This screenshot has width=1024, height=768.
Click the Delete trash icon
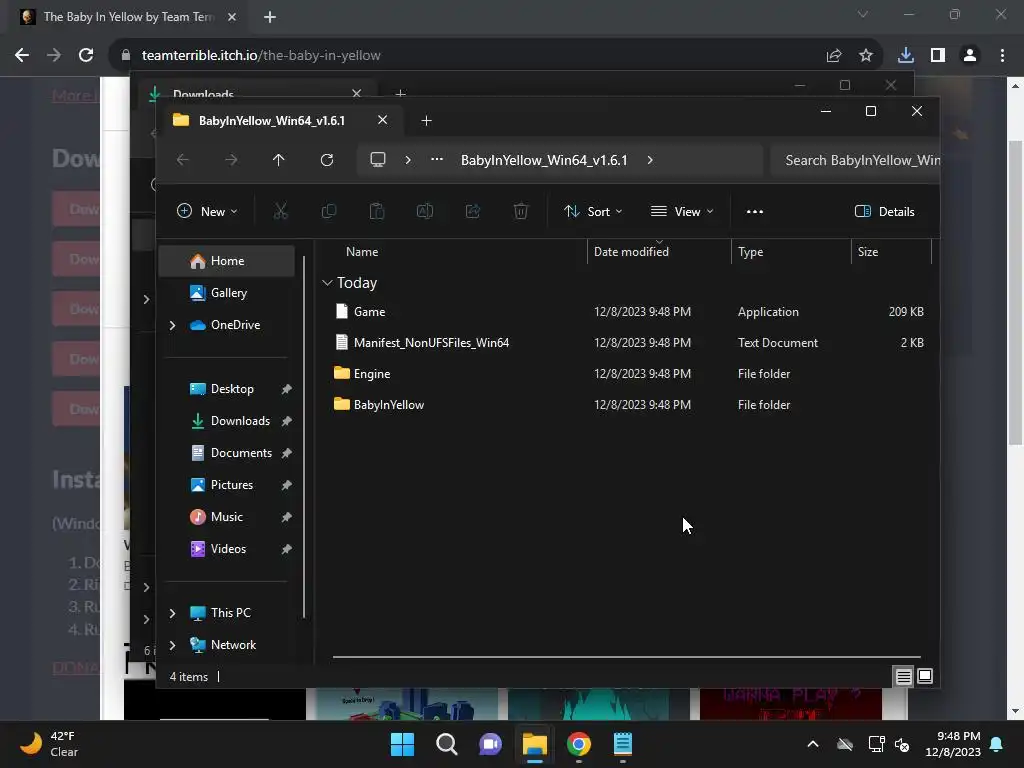pyautogui.click(x=520, y=211)
